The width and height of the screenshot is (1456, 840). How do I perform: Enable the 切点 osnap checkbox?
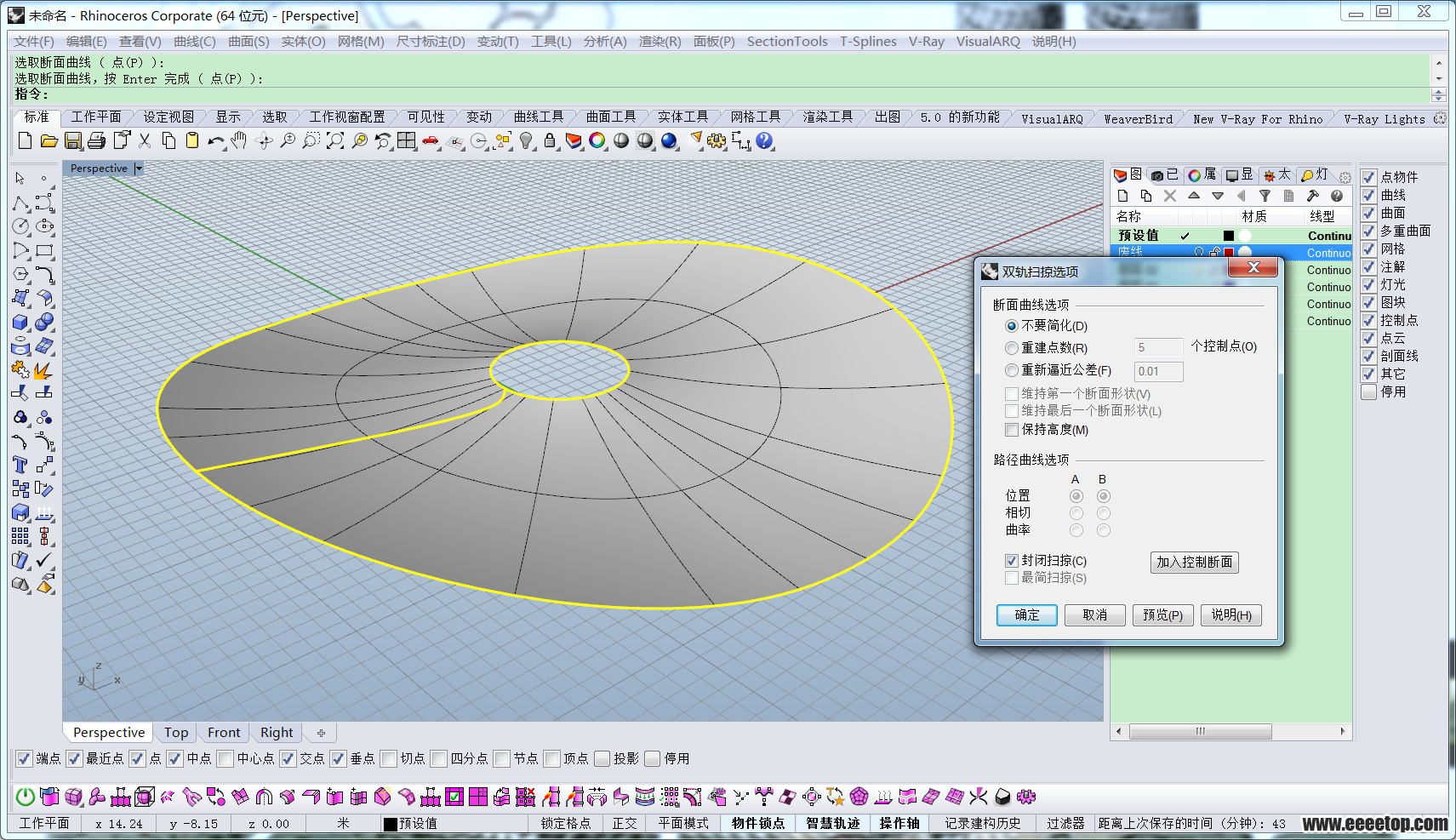coord(389,758)
